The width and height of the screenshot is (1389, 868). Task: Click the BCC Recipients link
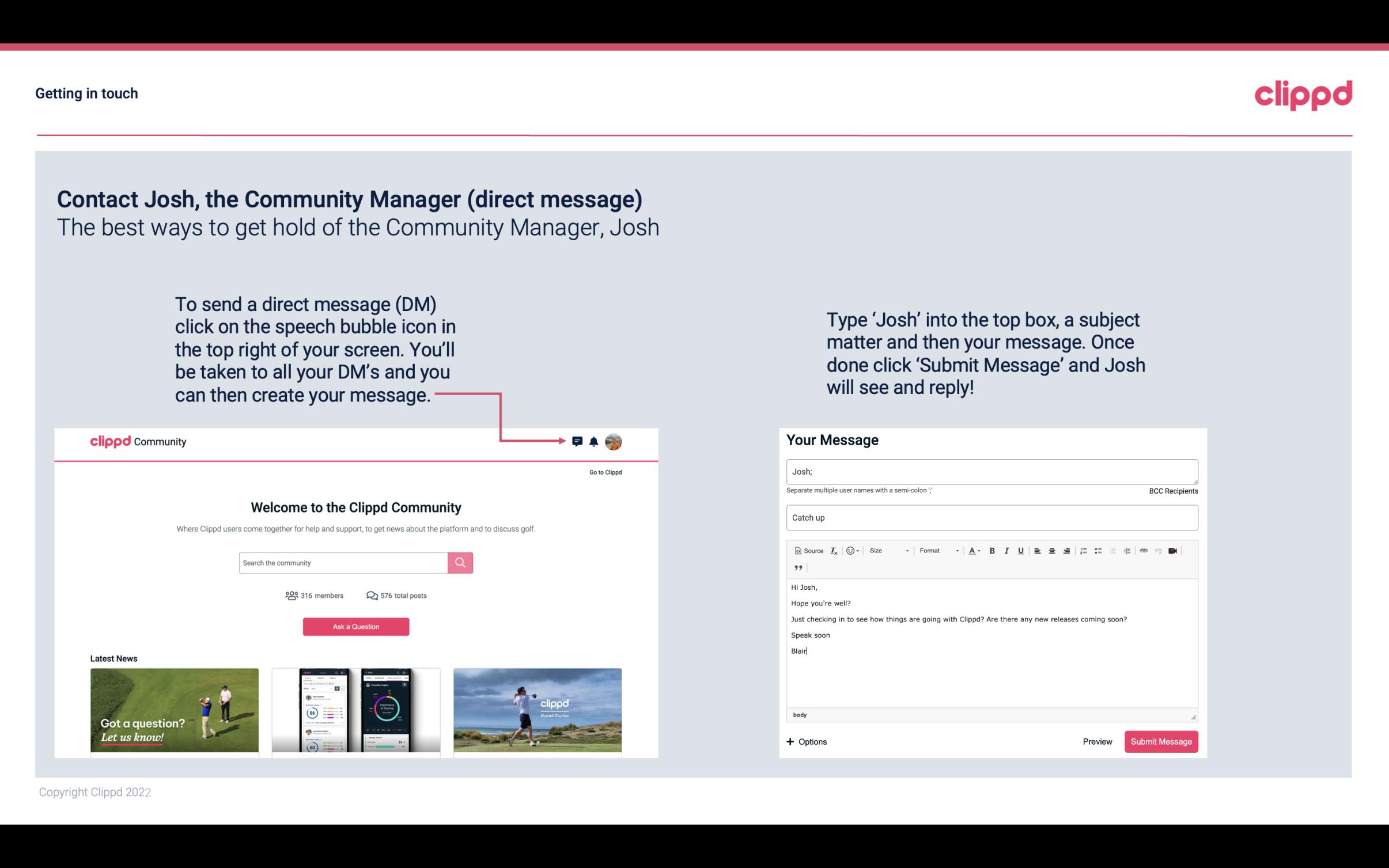point(1172,491)
